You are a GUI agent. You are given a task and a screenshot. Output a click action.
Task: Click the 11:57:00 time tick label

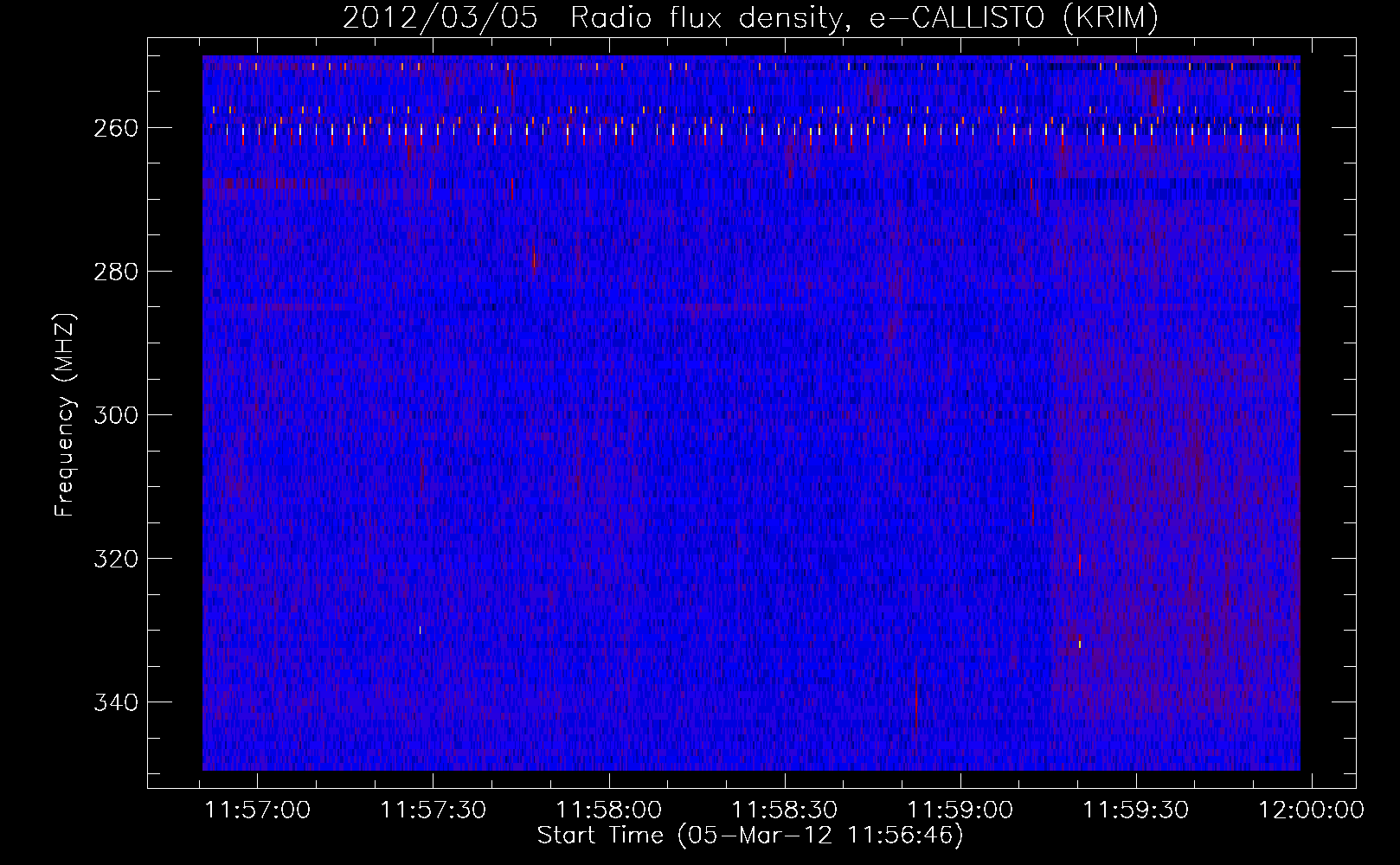[258, 811]
